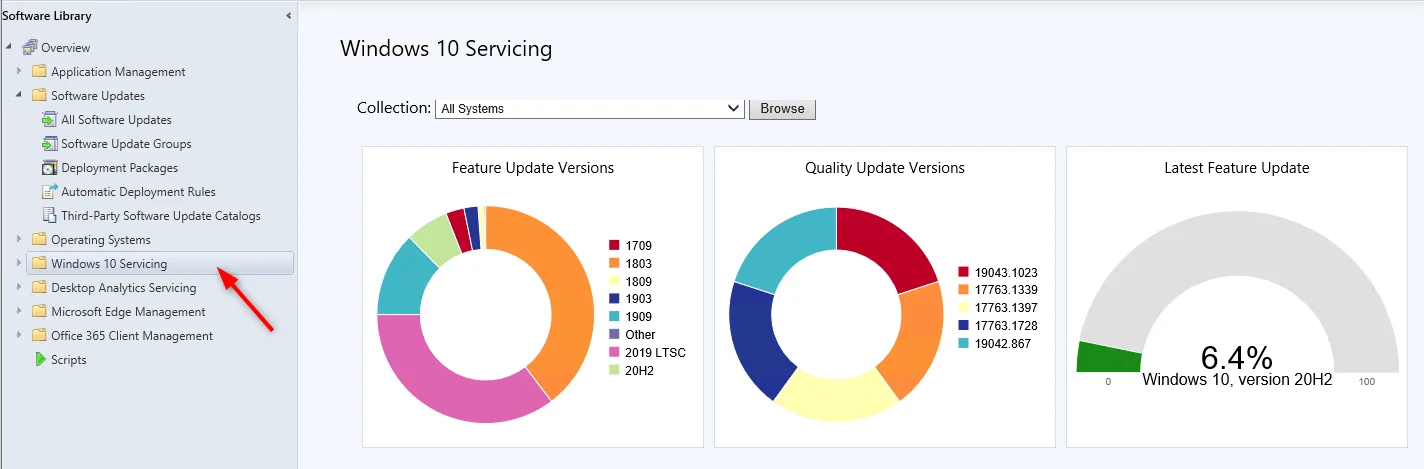1424x469 pixels.
Task: Click the Windows 10 Servicing folder icon
Action: (40, 264)
